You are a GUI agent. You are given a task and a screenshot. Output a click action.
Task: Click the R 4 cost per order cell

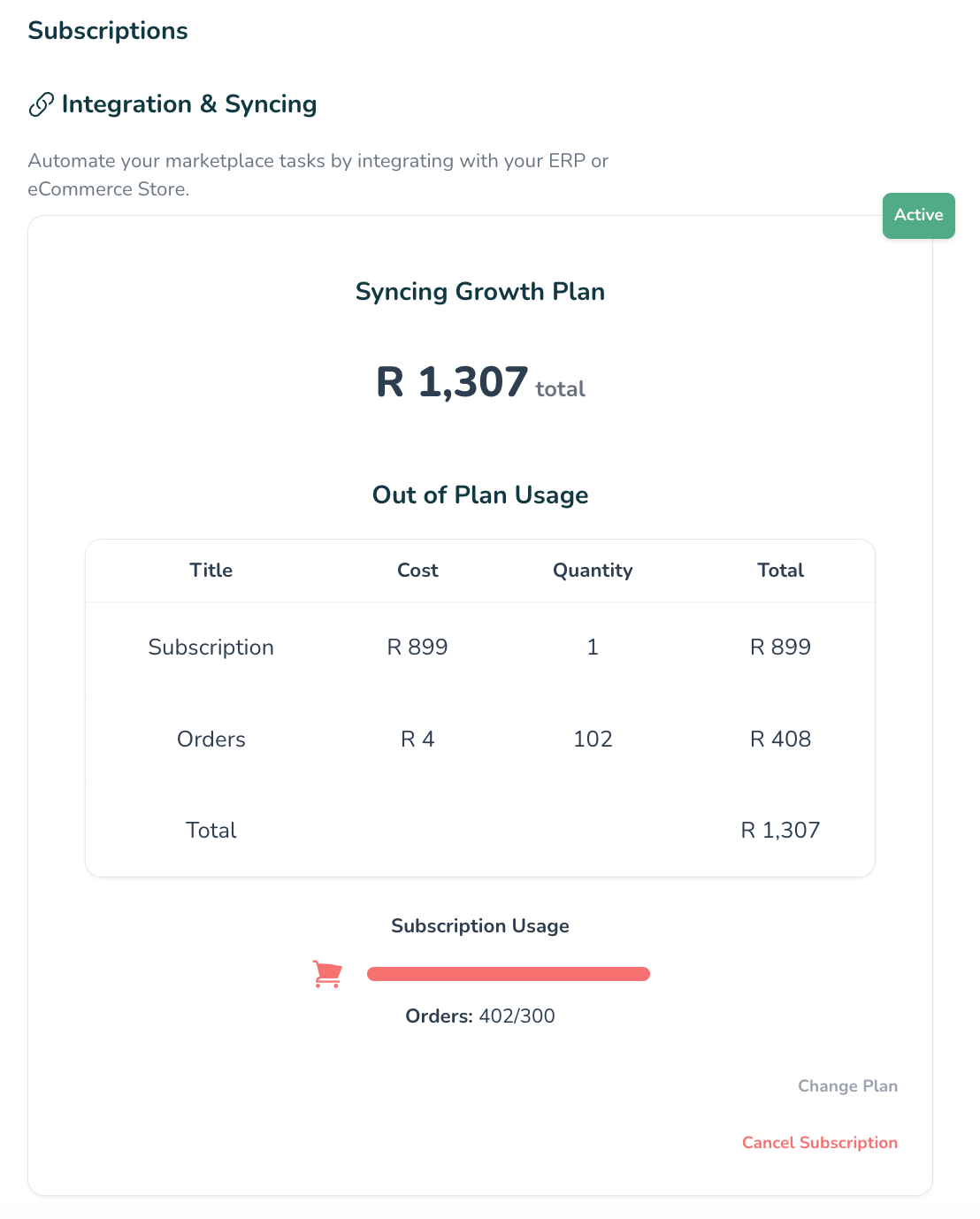417,740
